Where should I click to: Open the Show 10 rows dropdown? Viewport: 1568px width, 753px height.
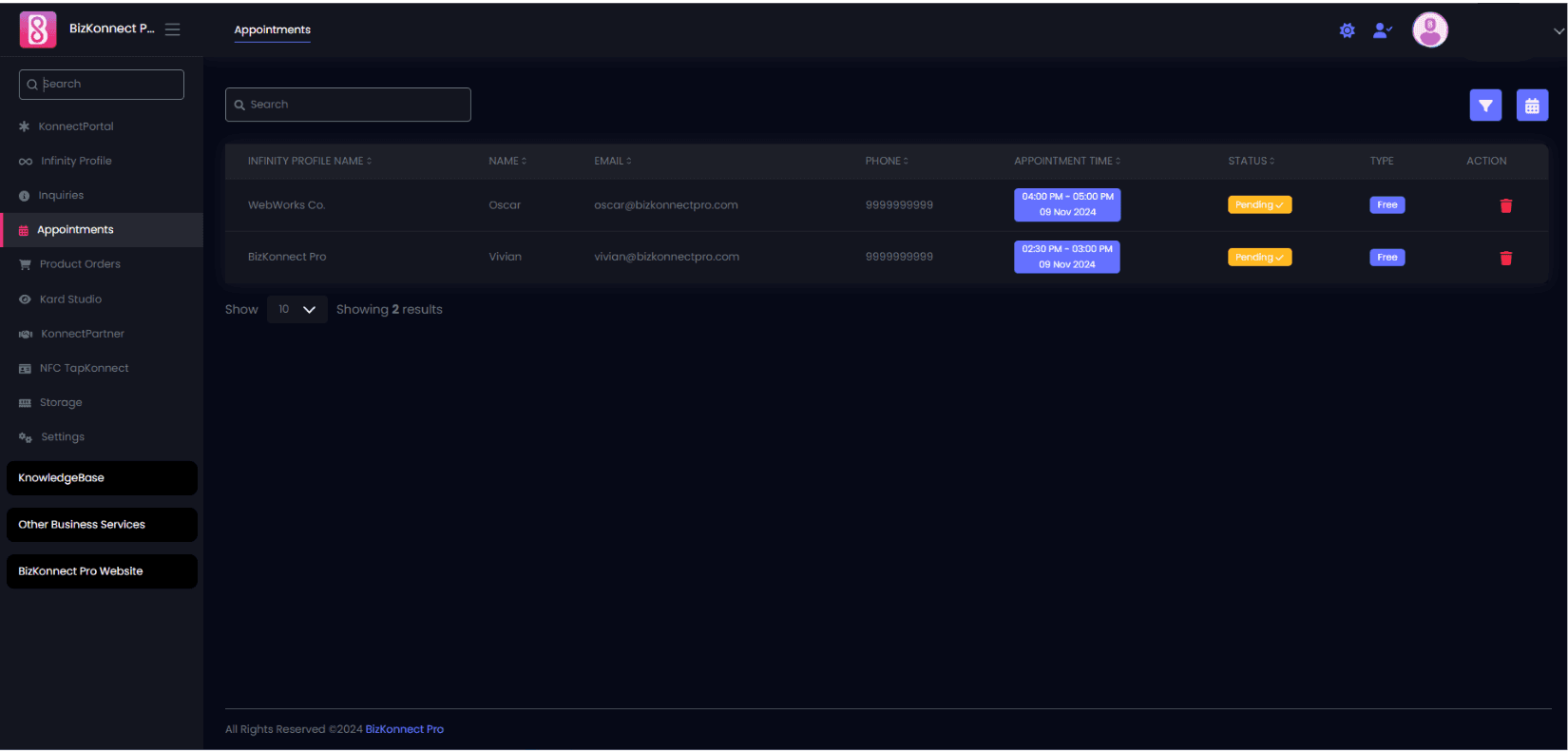coord(297,310)
